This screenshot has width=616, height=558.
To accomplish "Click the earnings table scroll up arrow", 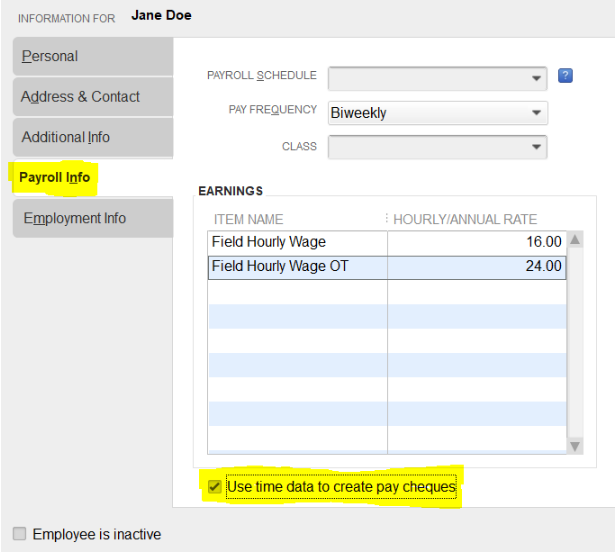I will point(575,239).
